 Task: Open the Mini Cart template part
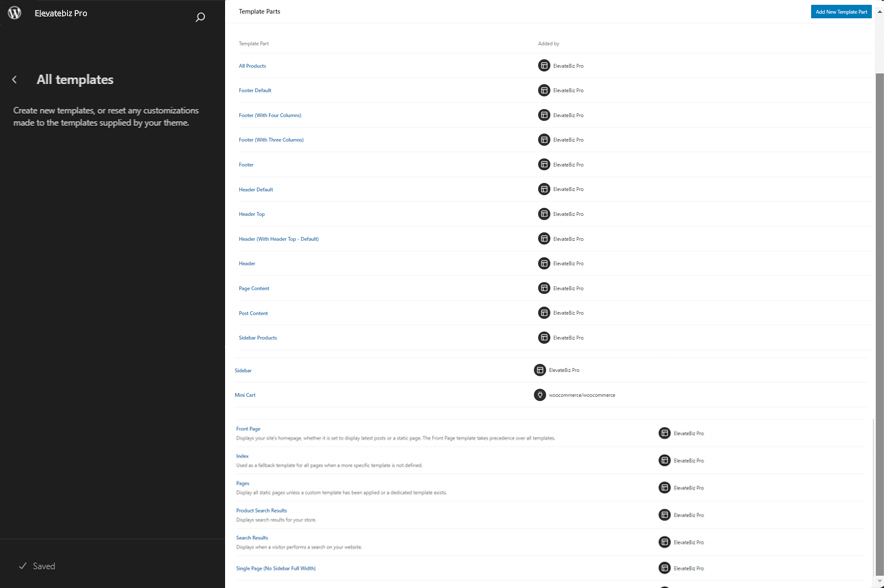245,395
